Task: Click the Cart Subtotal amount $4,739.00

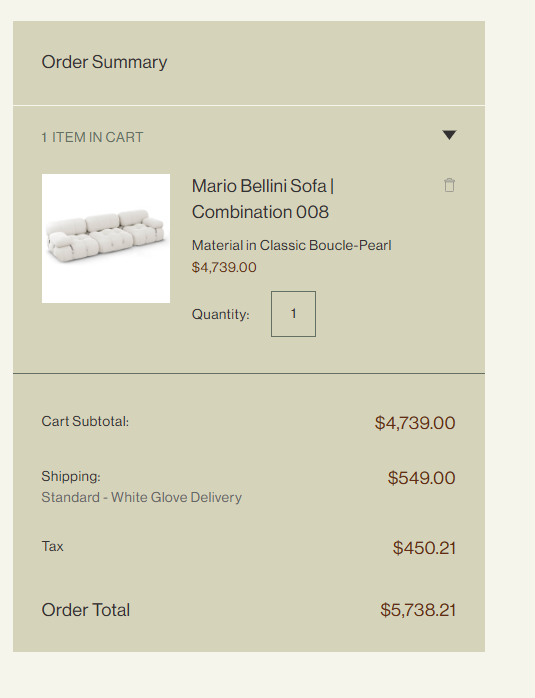Action: pyautogui.click(x=415, y=423)
